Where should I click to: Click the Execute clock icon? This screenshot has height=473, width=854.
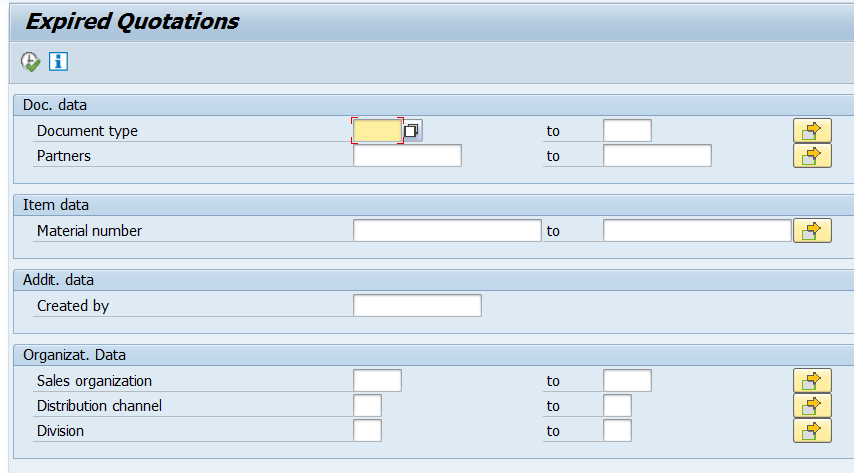(30, 62)
